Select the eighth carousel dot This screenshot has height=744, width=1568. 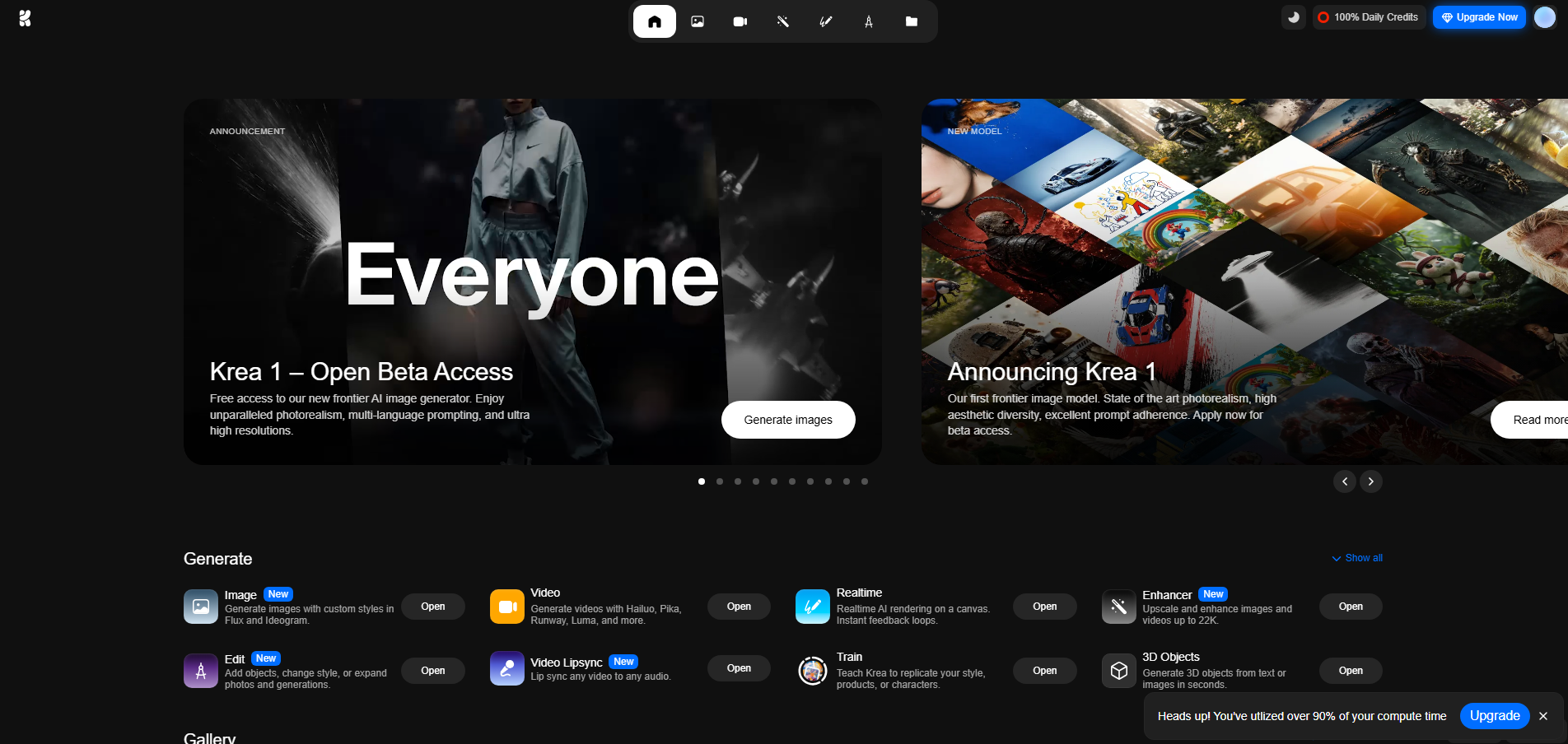(828, 481)
